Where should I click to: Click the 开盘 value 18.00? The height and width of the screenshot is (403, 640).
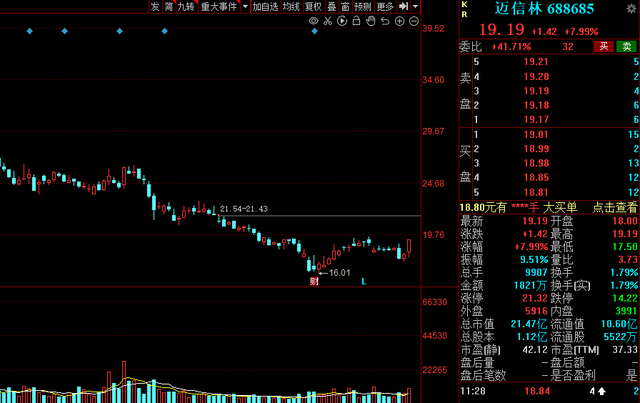(624, 221)
